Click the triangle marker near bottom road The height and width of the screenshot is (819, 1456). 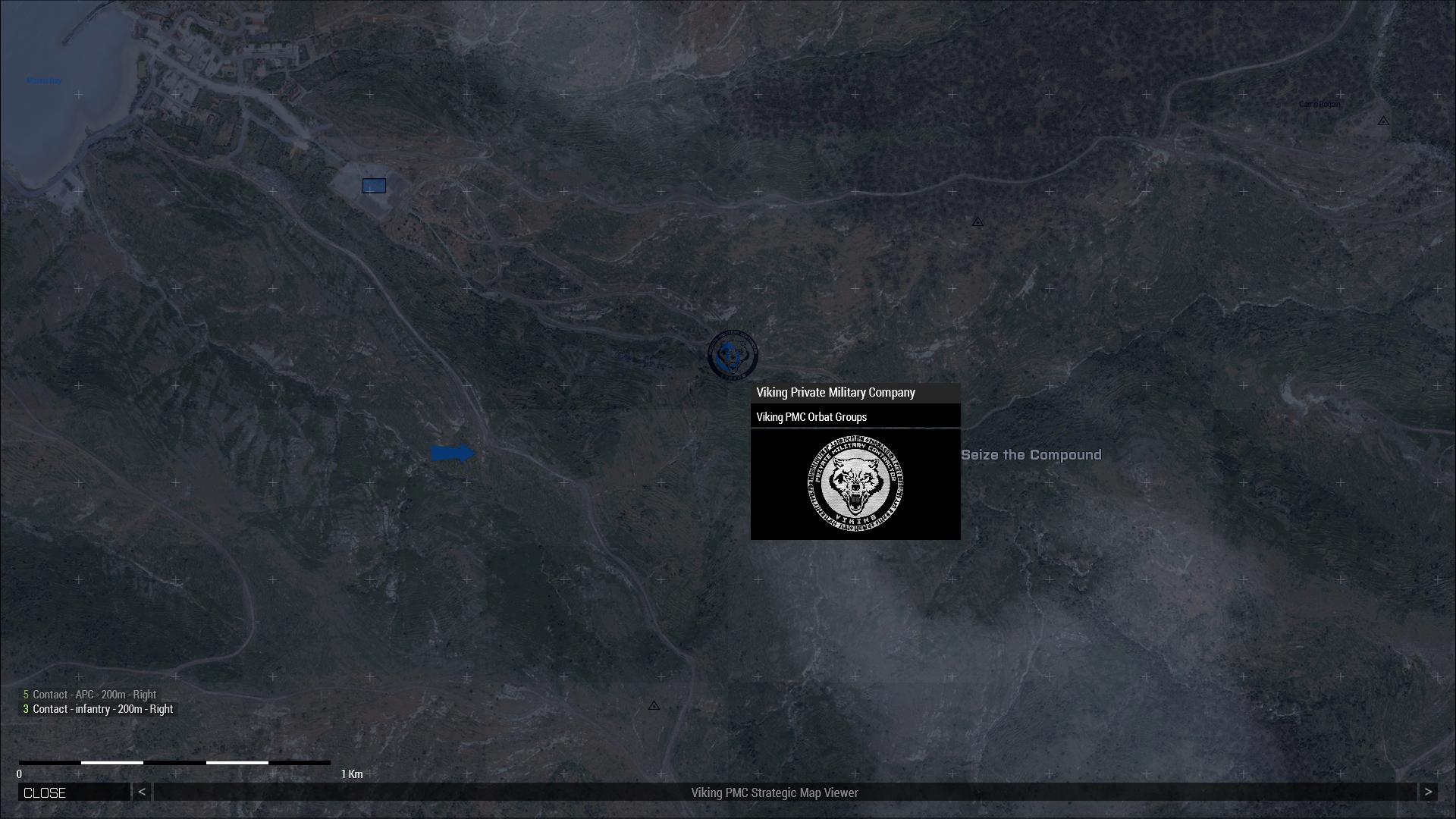click(x=654, y=706)
